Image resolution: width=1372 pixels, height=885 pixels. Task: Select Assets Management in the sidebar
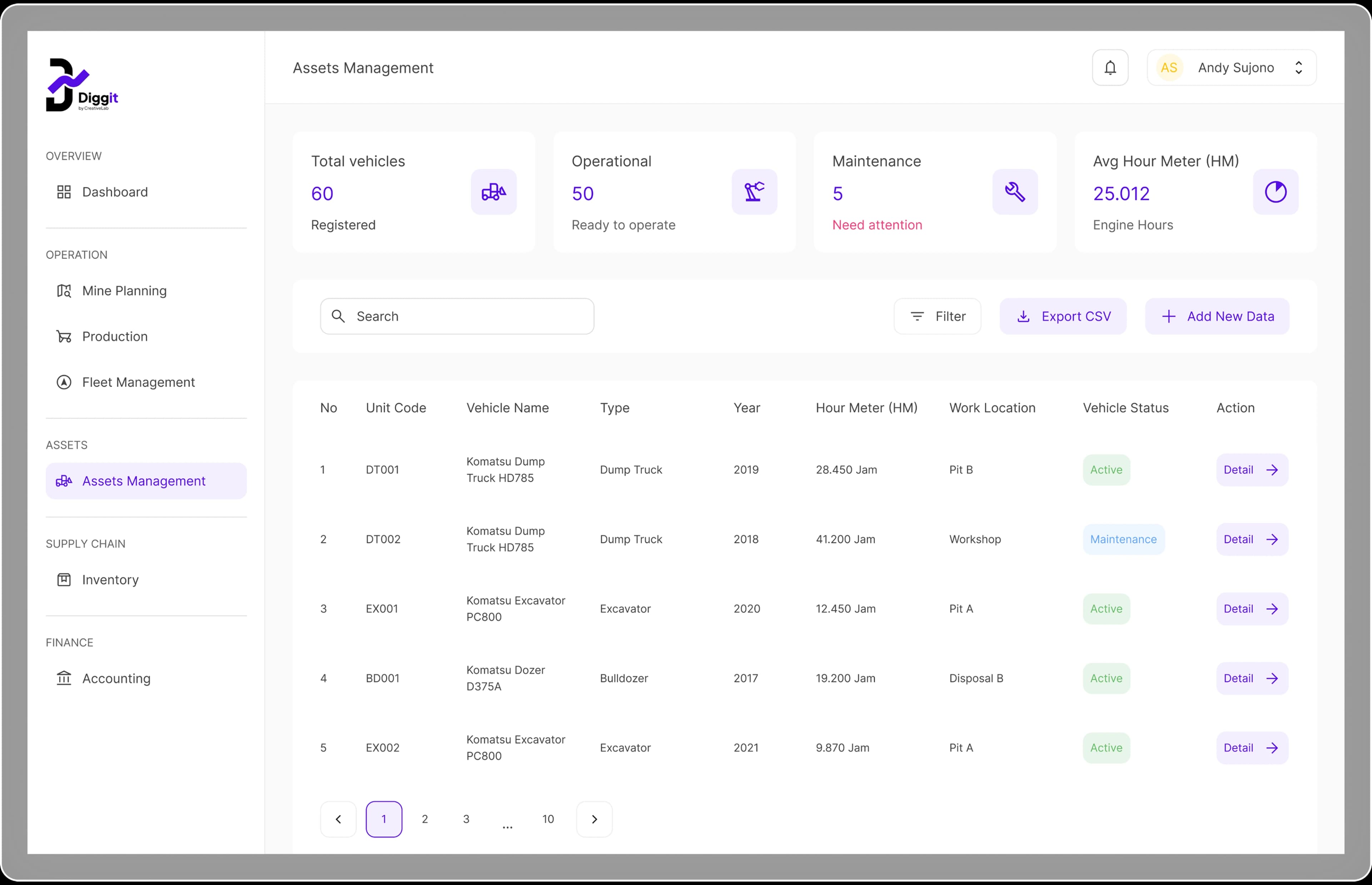146,481
